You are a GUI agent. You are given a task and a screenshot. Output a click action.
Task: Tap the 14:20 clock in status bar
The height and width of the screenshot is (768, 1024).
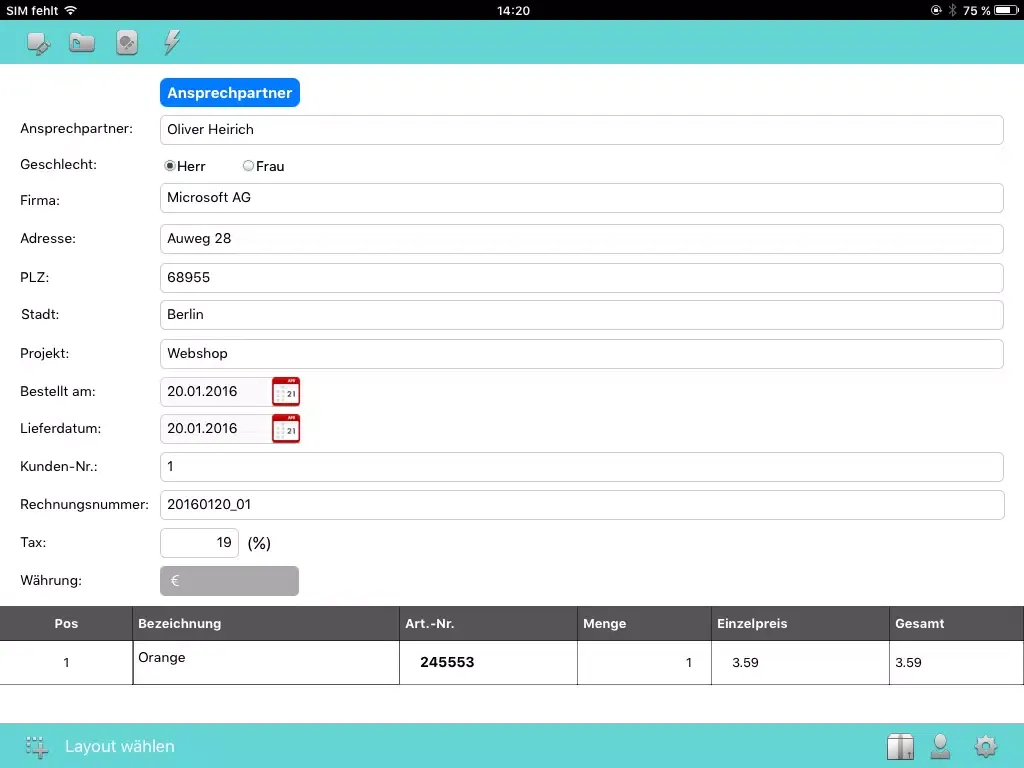[513, 10]
